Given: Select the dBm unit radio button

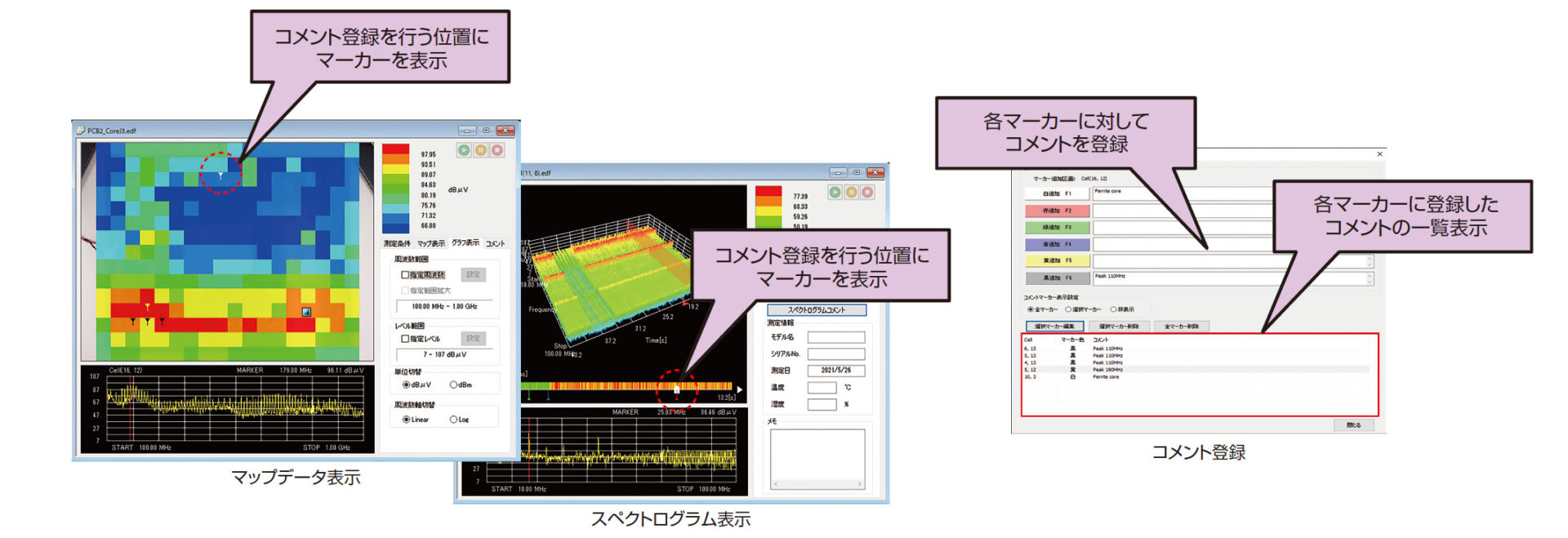Looking at the screenshot, I should [453, 385].
